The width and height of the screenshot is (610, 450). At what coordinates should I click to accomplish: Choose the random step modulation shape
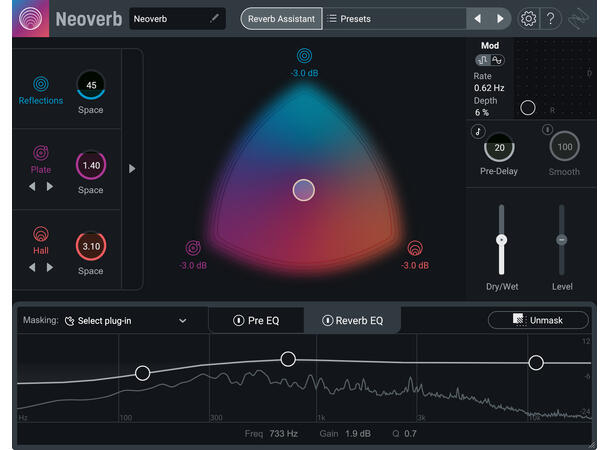483,60
